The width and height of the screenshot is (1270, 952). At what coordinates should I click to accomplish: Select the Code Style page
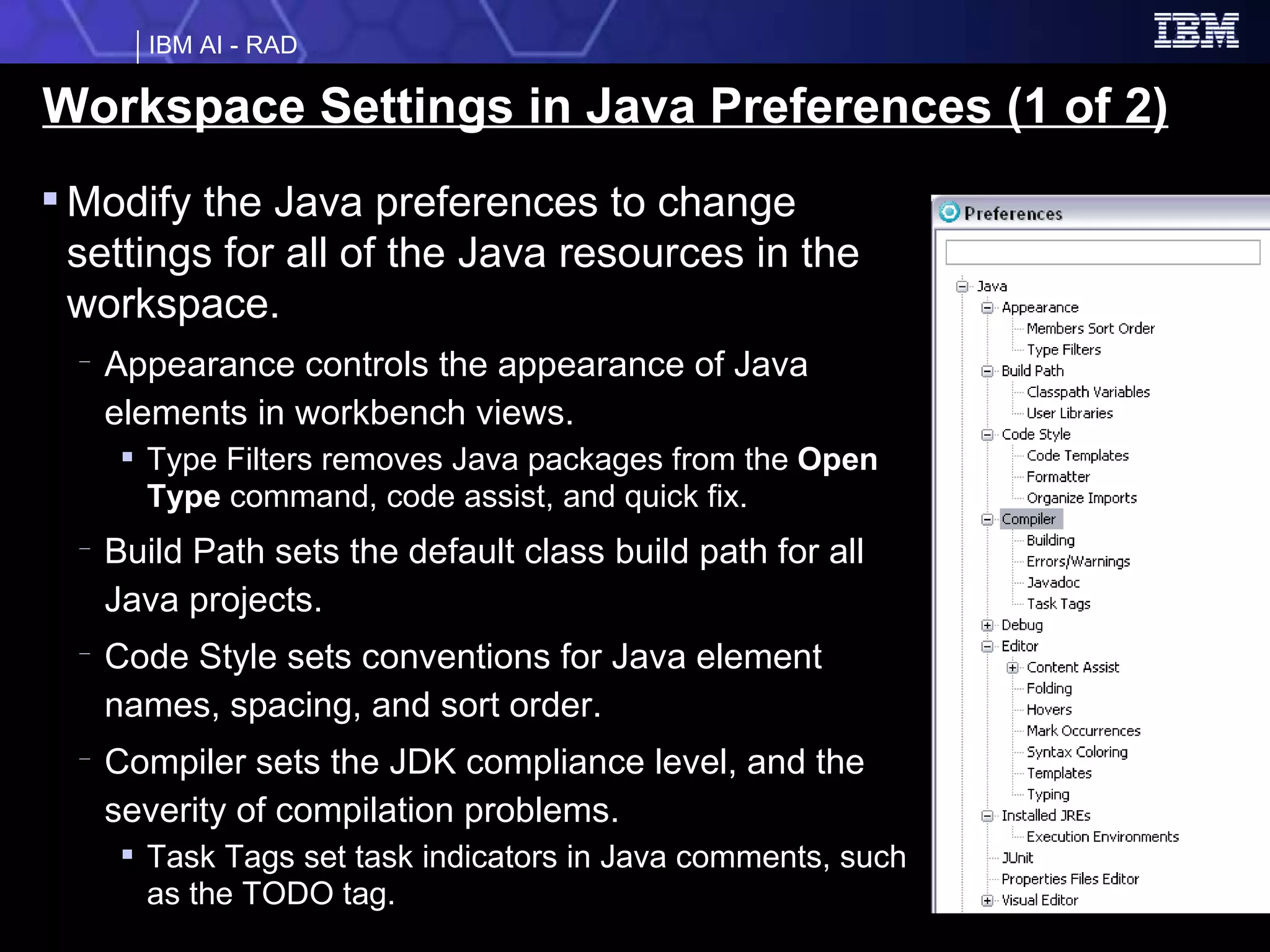[x=1036, y=434]
